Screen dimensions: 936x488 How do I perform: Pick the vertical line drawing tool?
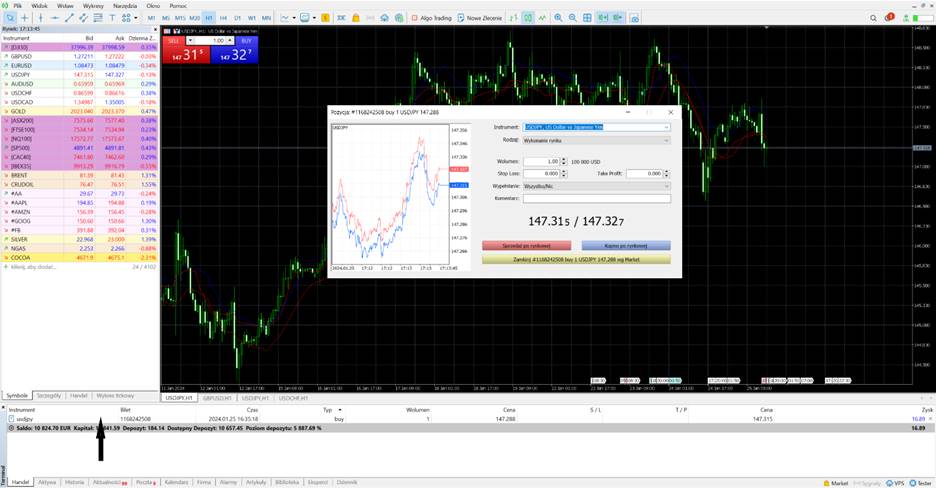coord(40,18)
